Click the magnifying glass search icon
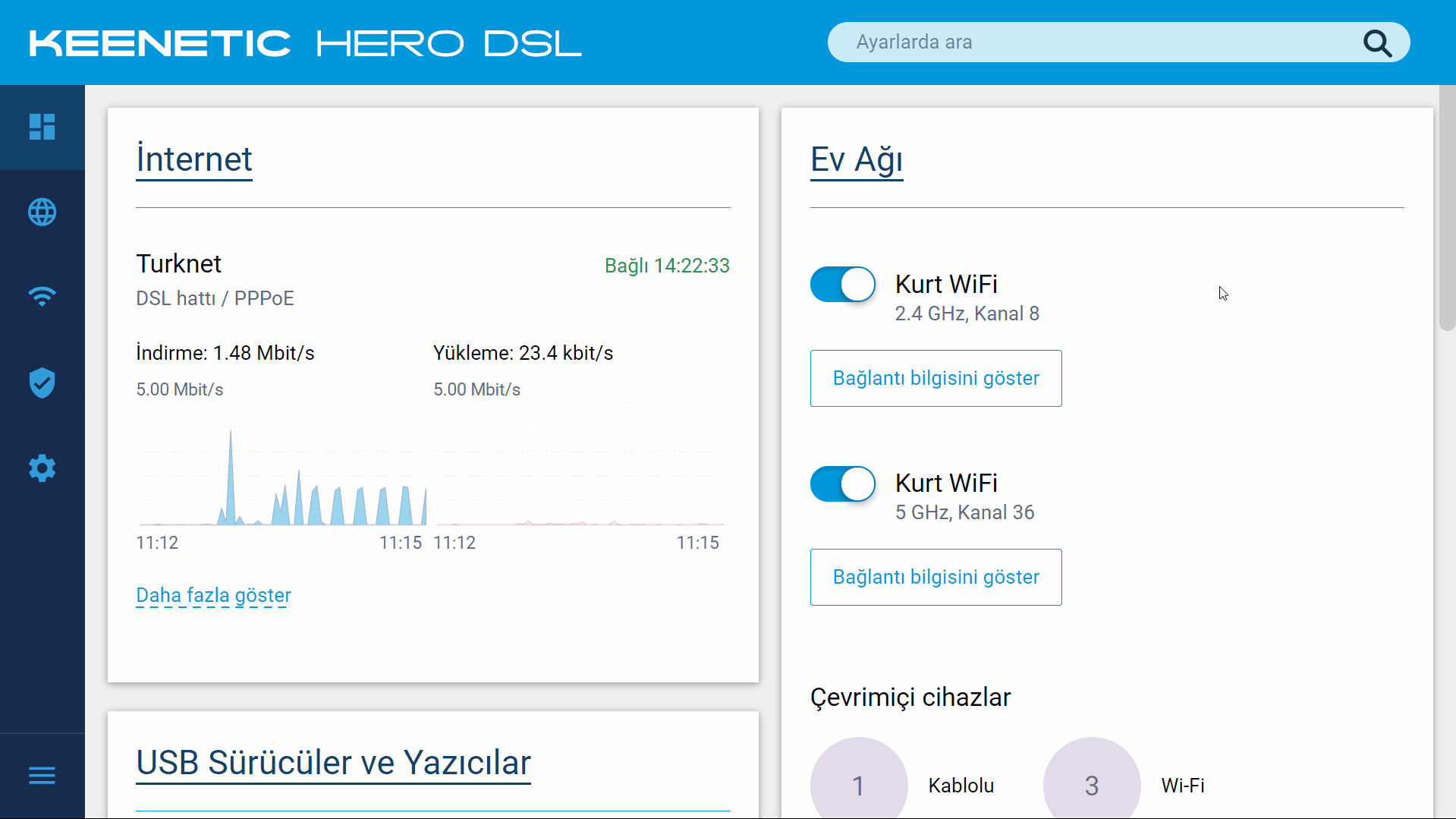 (x=1377, y=43)
